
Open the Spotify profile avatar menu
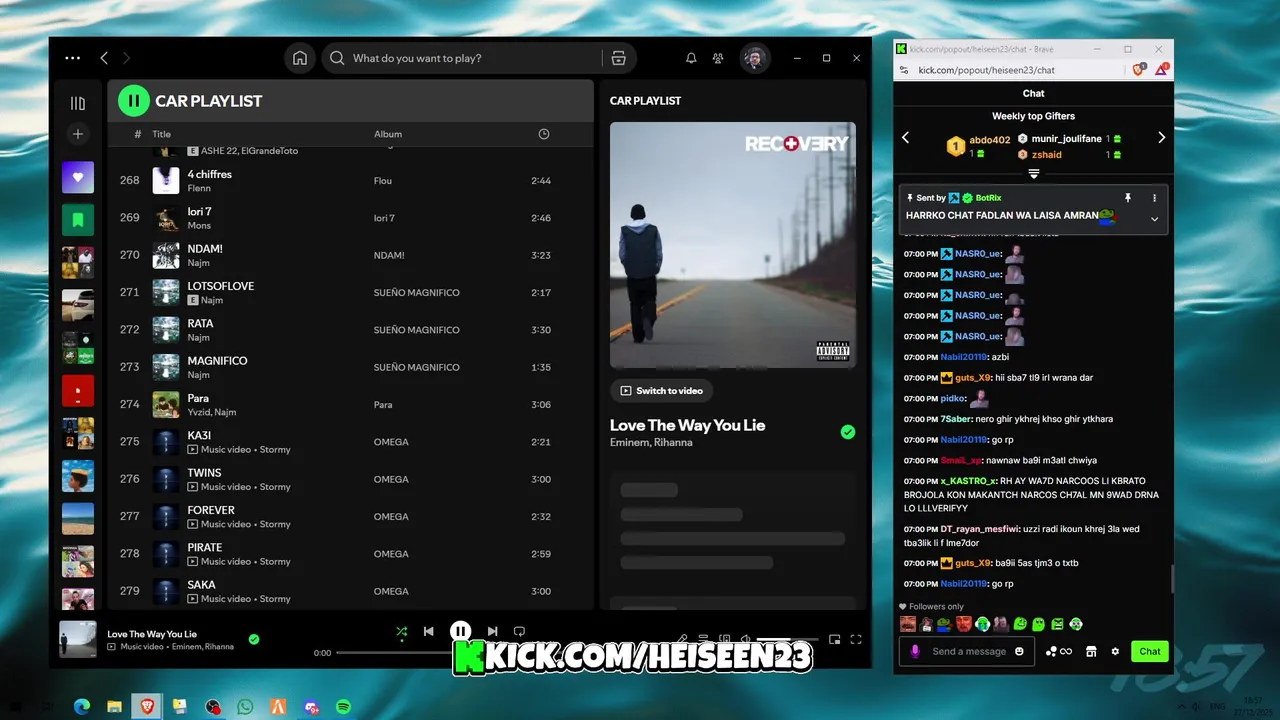755,58
